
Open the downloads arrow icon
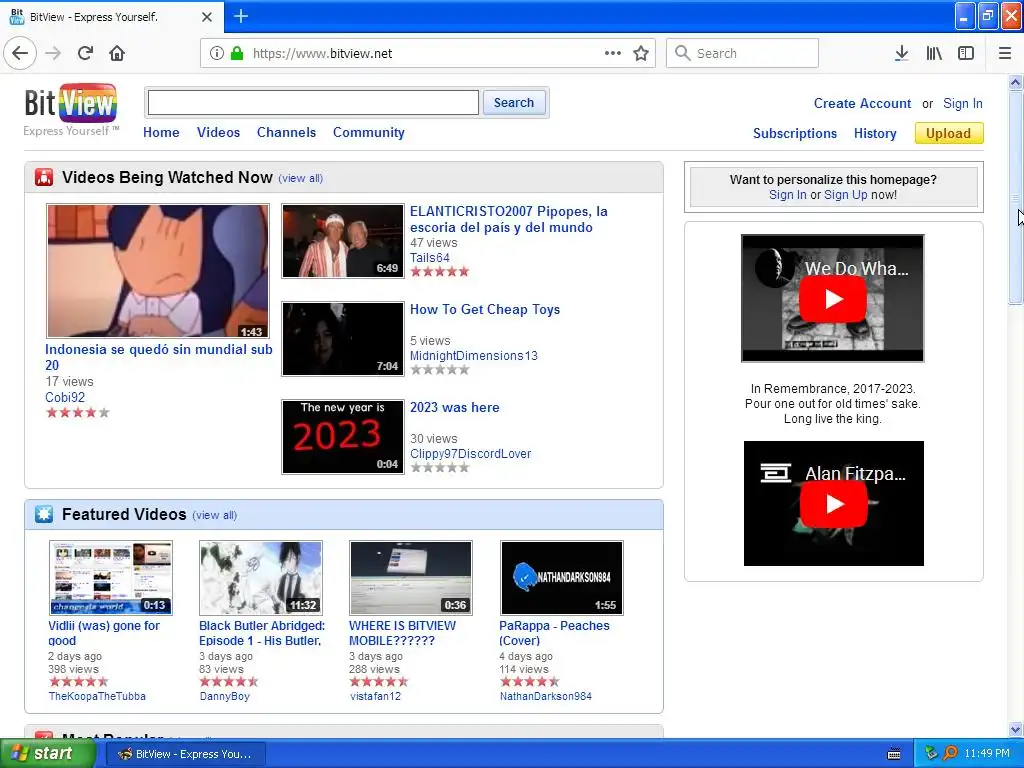[901, 54]
